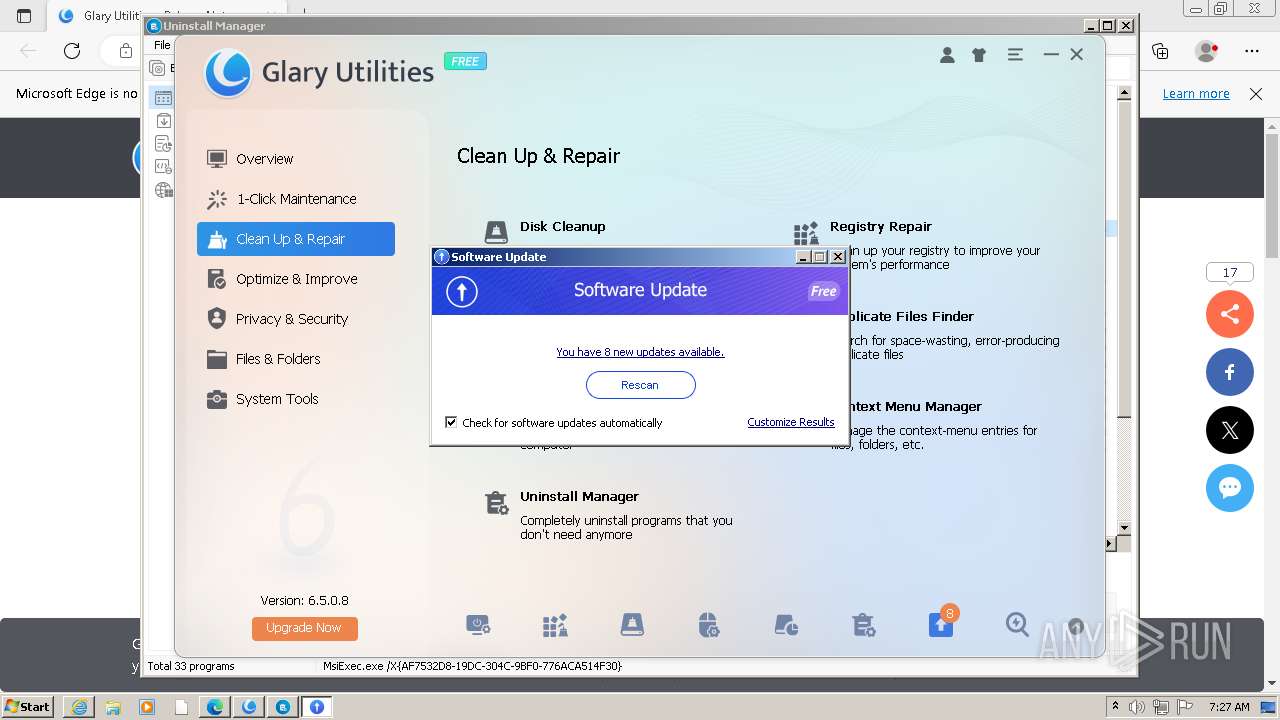Open the Registry Cleaner icon in bottom dock
Viewport: 1280px width, 720px height.
[x=555, y=625]
